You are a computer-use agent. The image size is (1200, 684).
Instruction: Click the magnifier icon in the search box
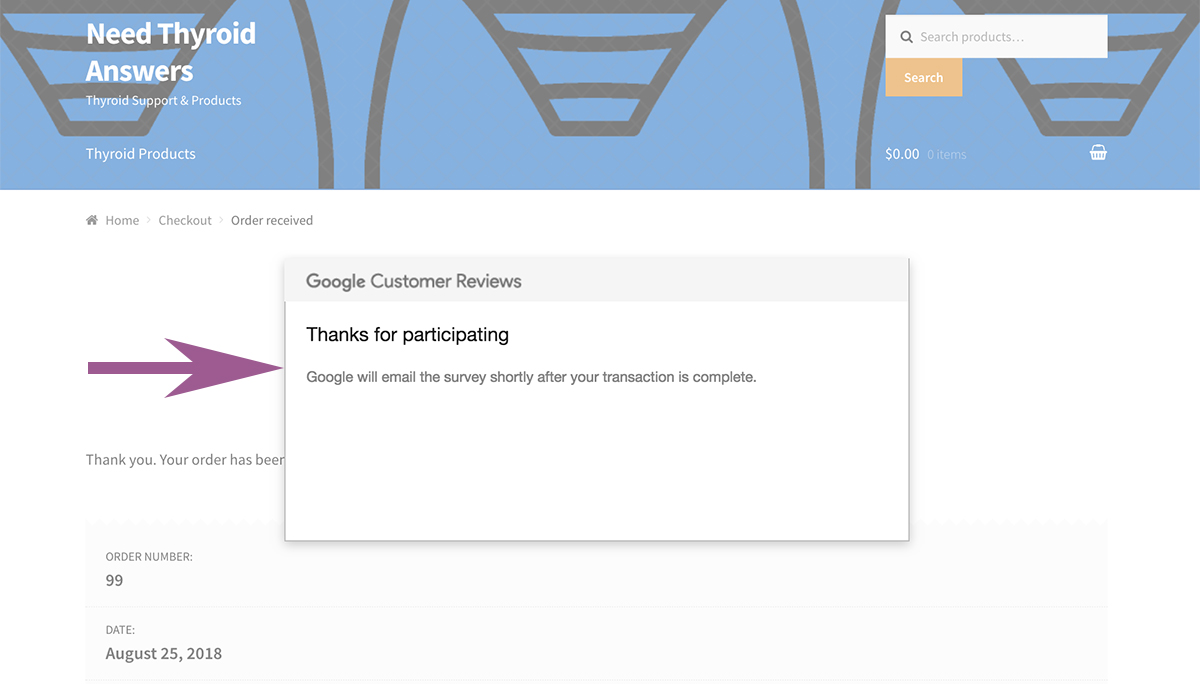click(x=906, y=37)
